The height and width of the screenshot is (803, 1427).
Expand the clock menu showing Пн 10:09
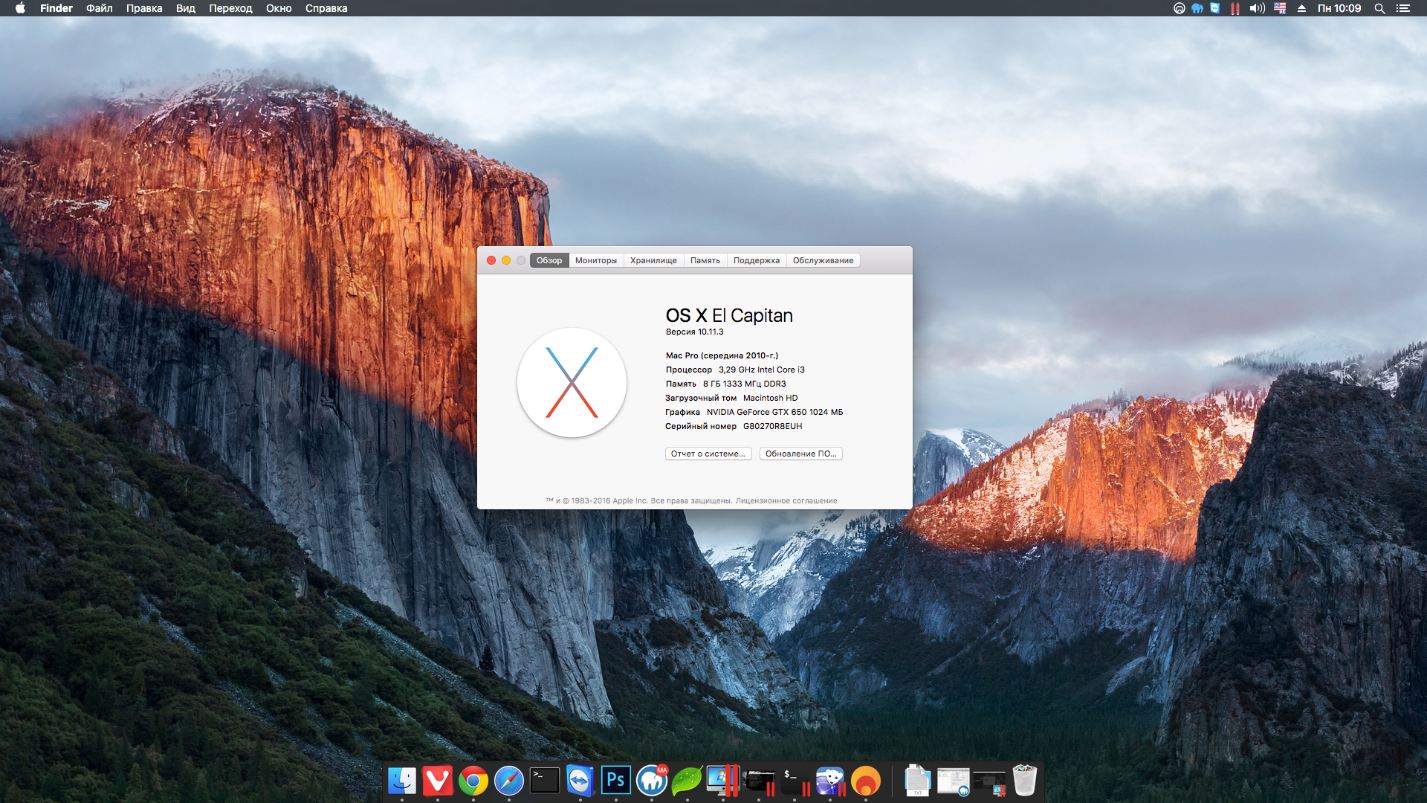[1339, 8]
